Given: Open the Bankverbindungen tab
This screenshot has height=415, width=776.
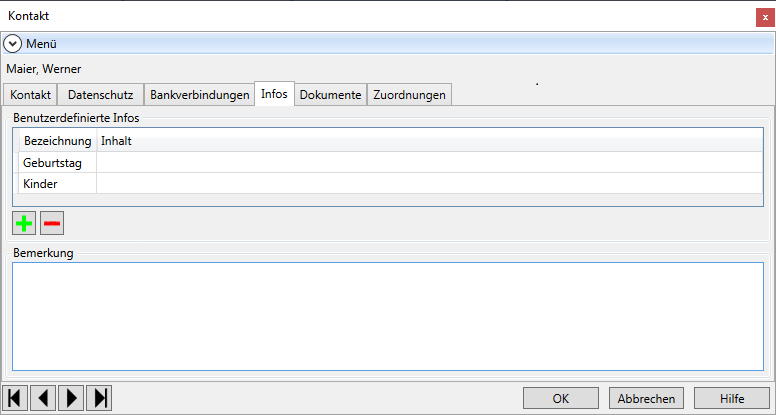Looking at the screenshot, I should pos(199,94).
